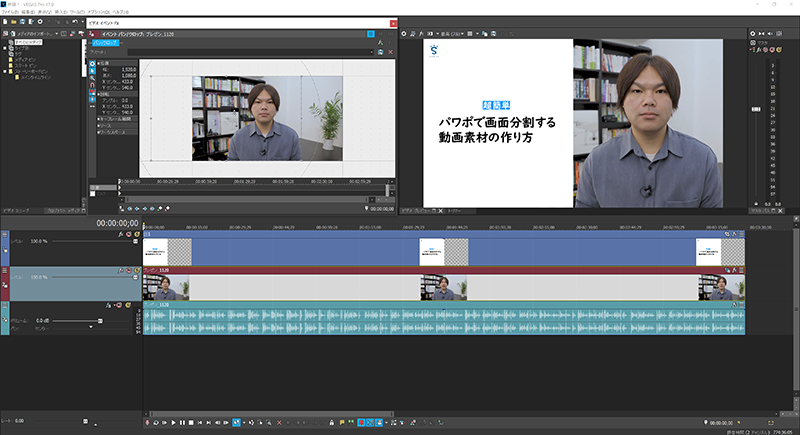This screenshot has height=435, width=800.
Task: Click the Undo arrow icon
Action: [x=75, y=22]
